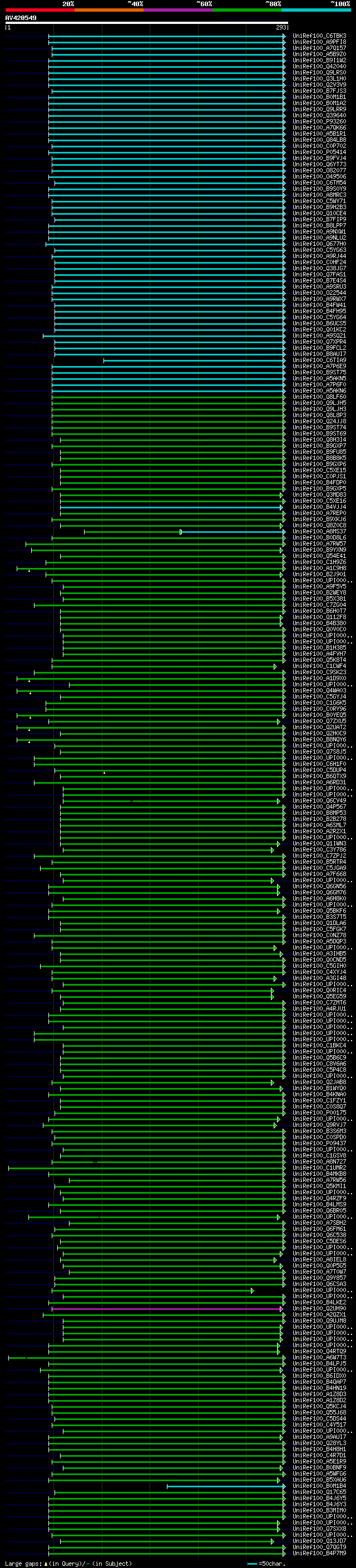This screenshot has height=1568, width=356.
Task: Click the cyan segment of the UniRef100_A8MS37 bar
Action: point(233,532)
